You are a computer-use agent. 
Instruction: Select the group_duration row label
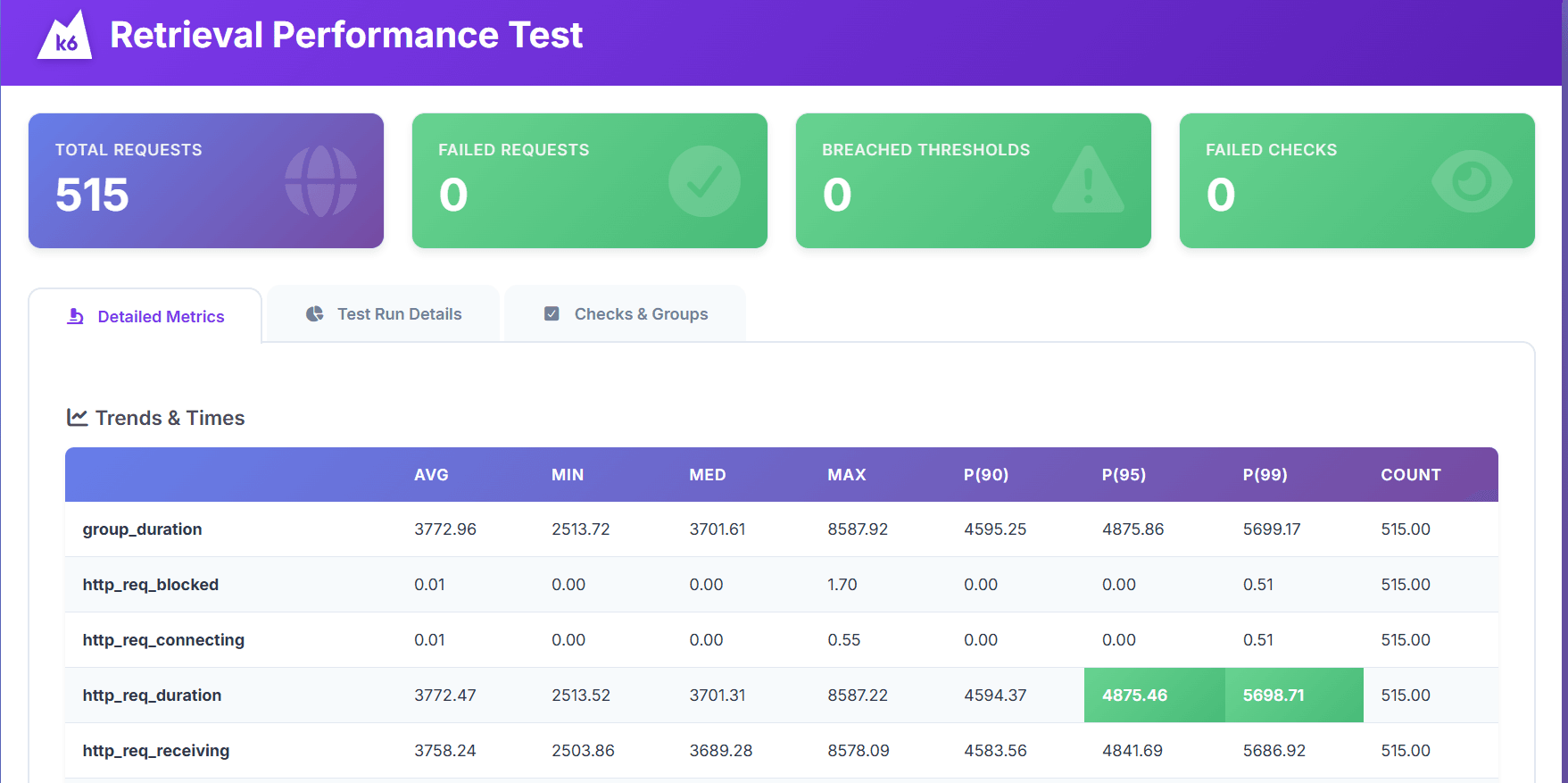coord(143,529)
